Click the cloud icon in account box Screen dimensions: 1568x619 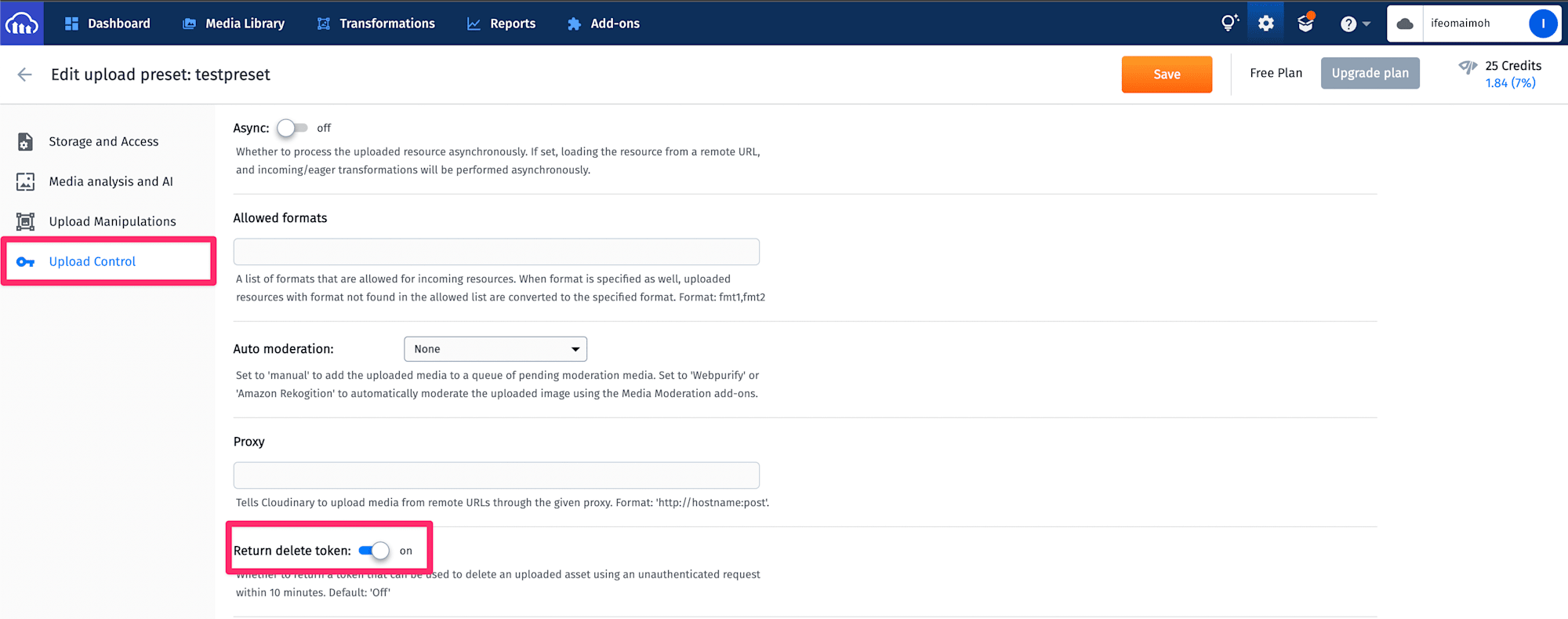point(1406,24)
